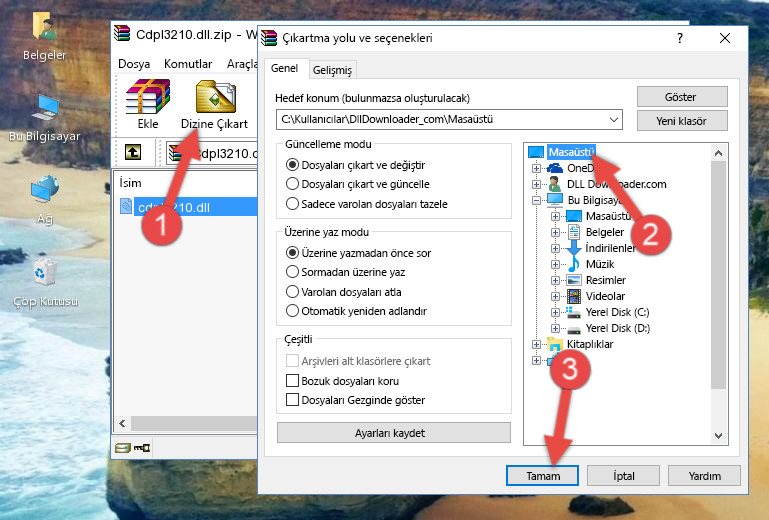This screenshot has width=769, height=520.
Task: Click the Videolar film icon in tree
Action: tap(574, 296)
